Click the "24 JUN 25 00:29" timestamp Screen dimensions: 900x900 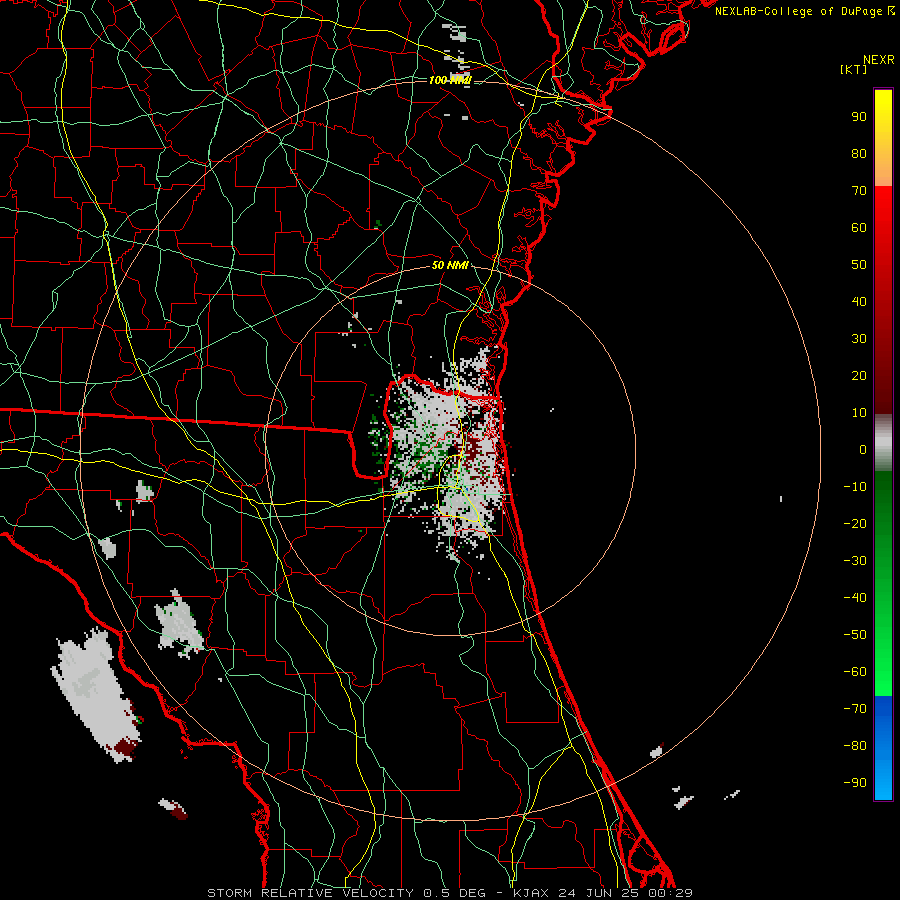624,893
